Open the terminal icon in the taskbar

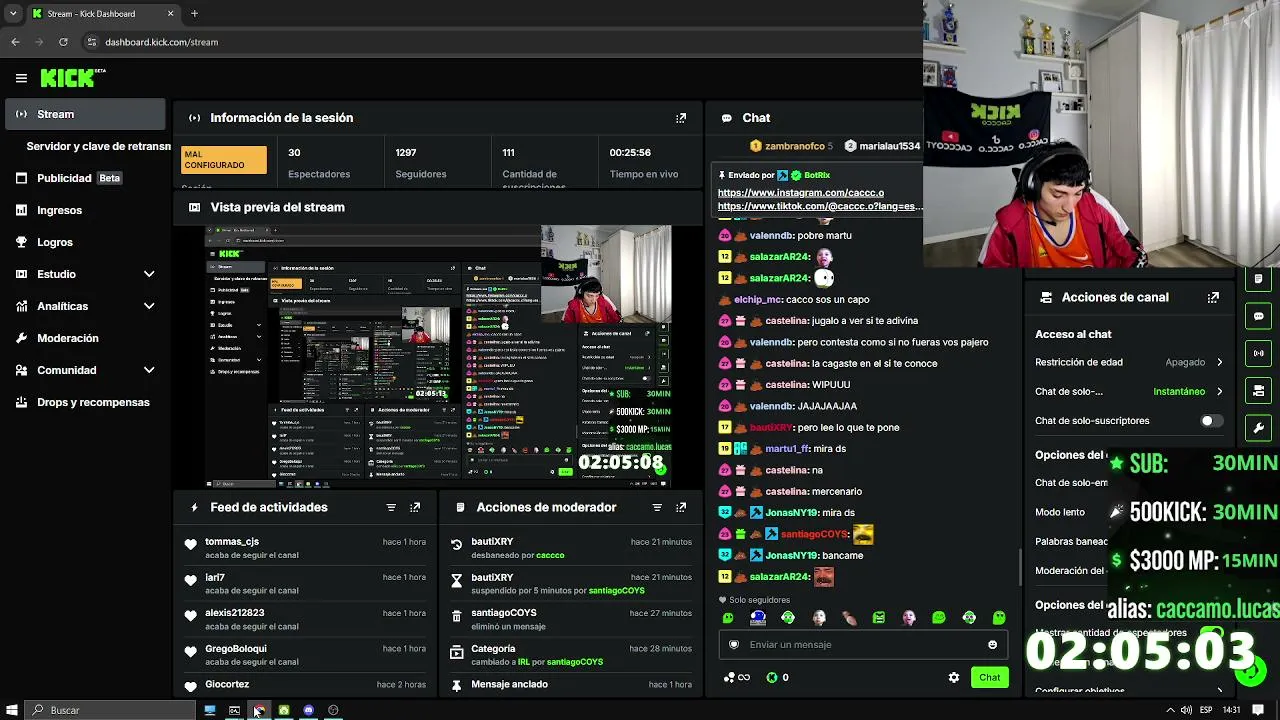click(234, 710)
